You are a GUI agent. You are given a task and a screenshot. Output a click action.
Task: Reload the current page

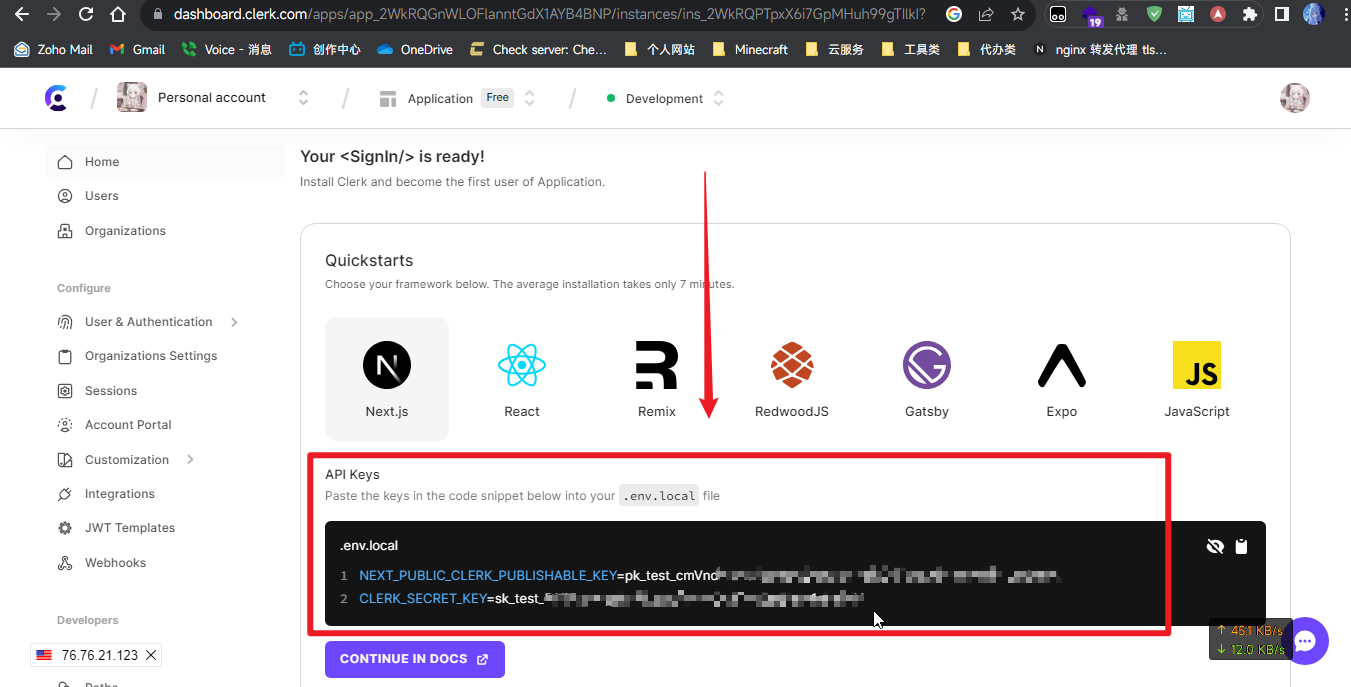[x=86, y=14]
